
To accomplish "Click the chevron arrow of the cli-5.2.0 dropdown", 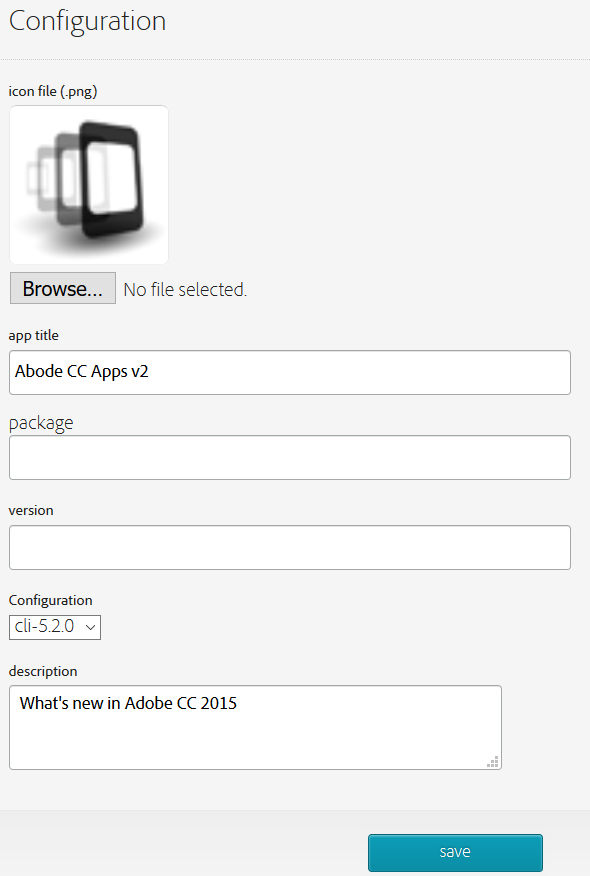I will 90,627.
